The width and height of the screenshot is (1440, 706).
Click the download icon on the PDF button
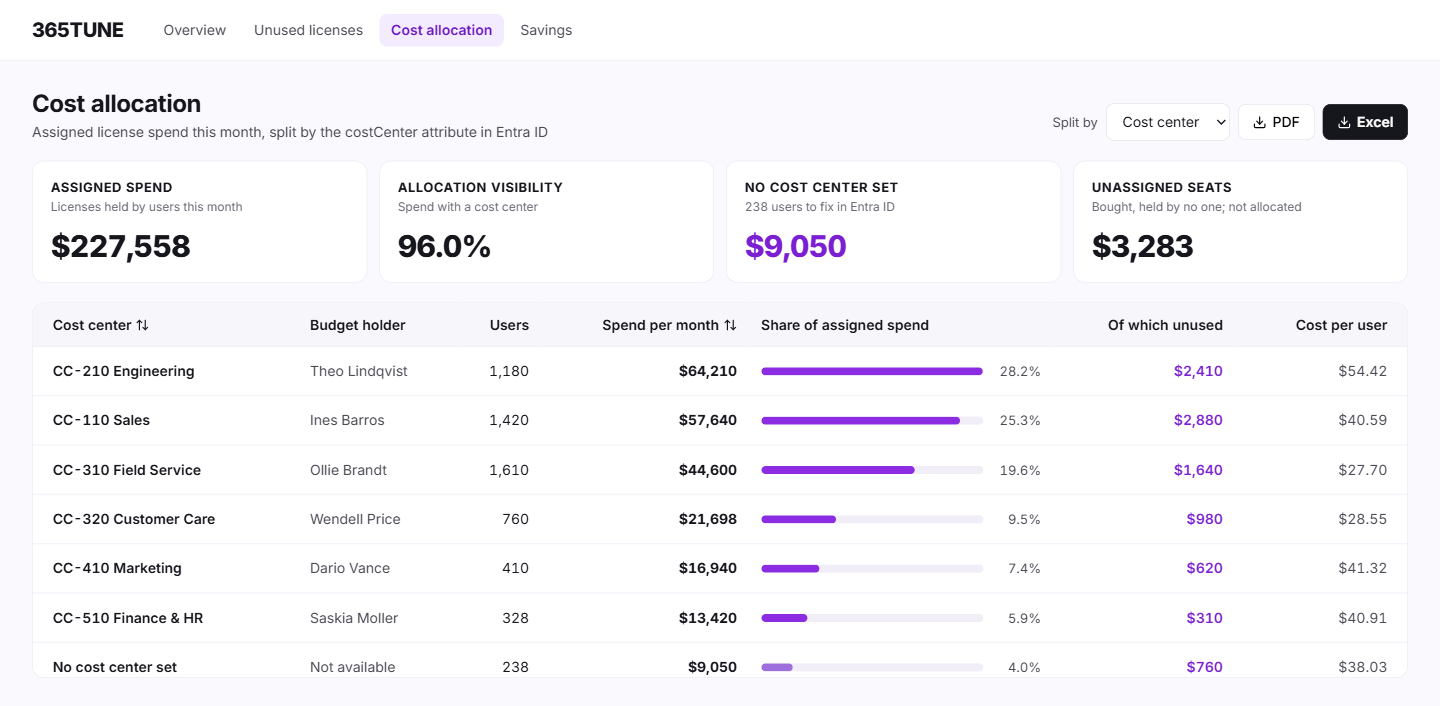coord(1260,122)
